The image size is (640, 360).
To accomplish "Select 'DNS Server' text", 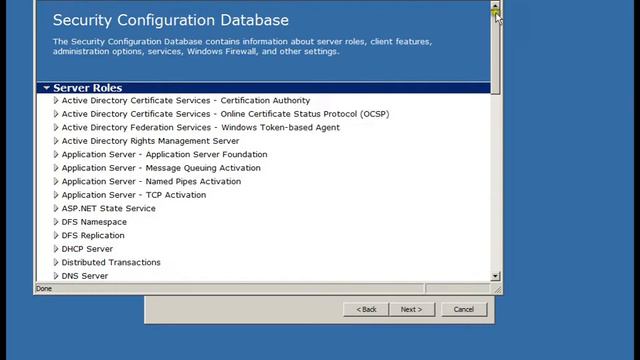I will pos(84,276).
